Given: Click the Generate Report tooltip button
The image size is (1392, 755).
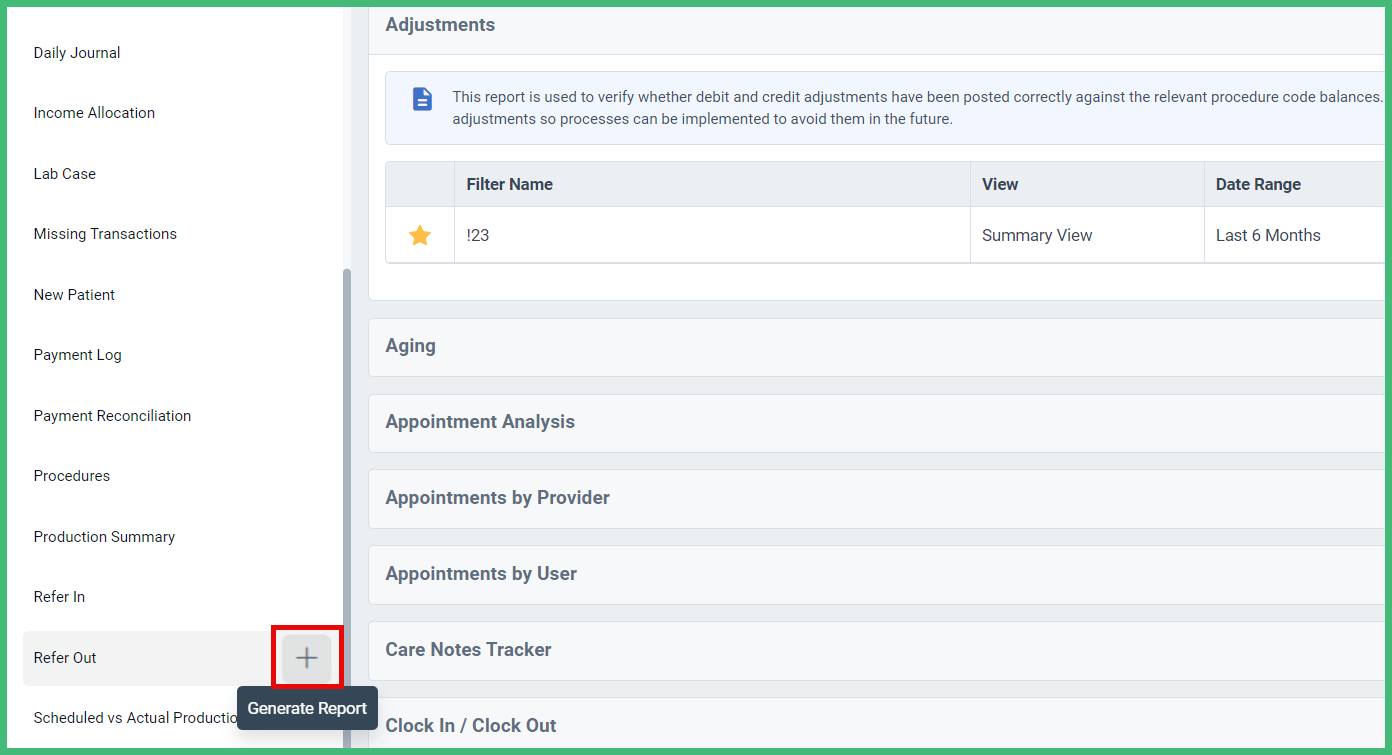Looking at the screenshot, I should point(307,708).
